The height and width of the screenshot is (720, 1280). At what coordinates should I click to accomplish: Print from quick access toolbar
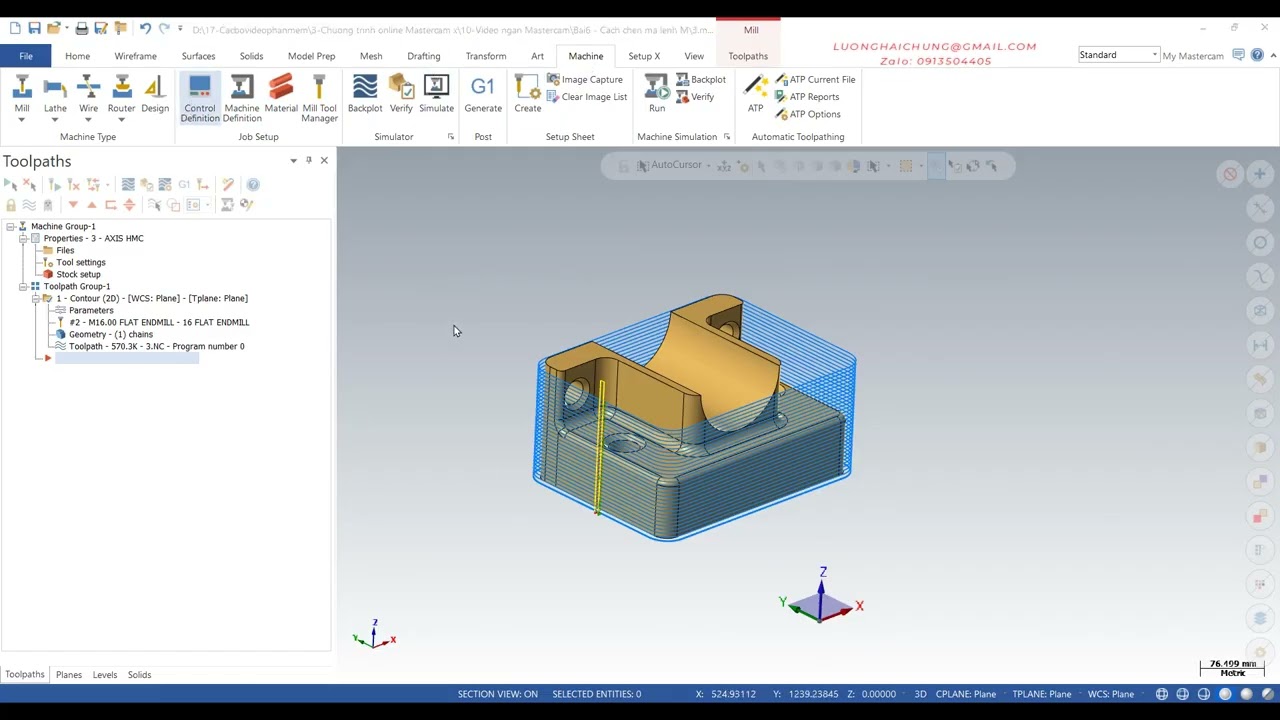coord(82,28)
